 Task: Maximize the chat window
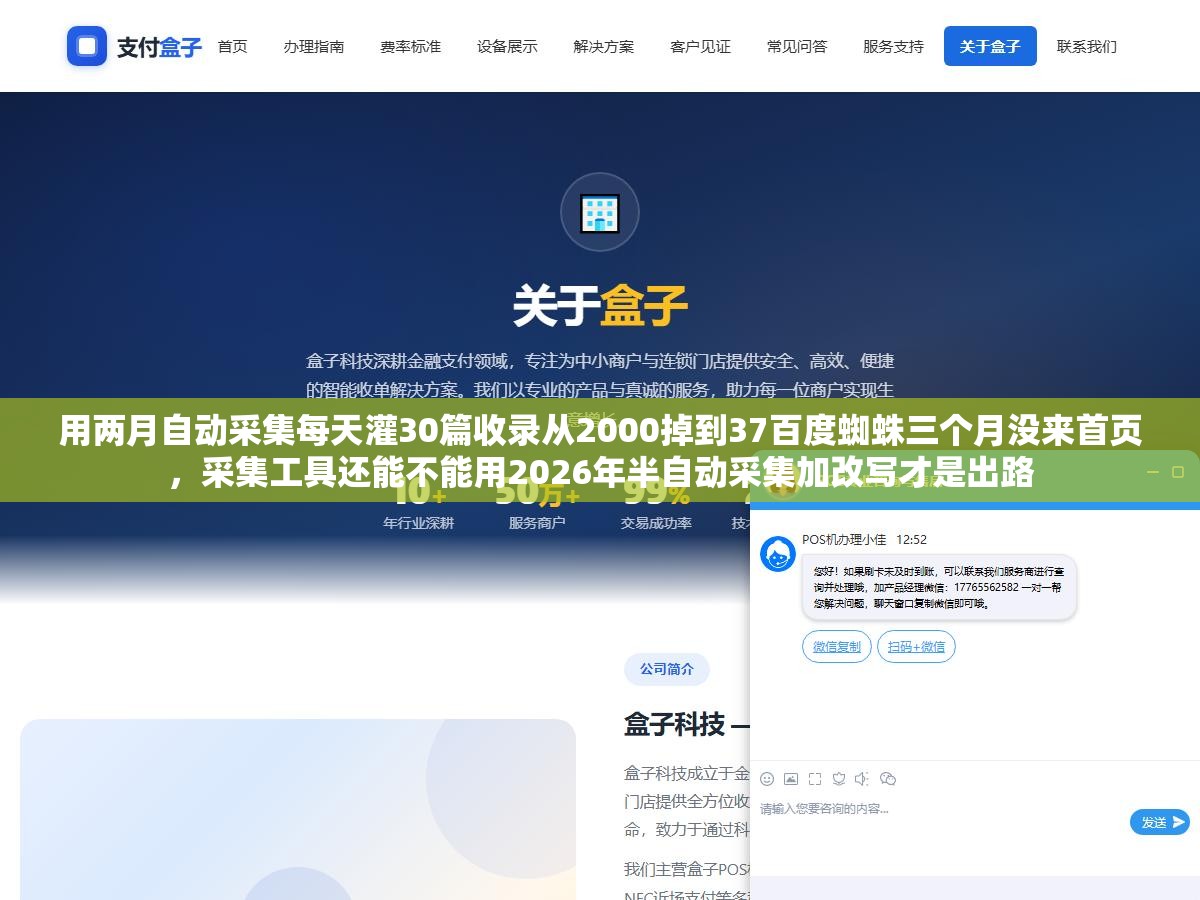[1178, 472]
